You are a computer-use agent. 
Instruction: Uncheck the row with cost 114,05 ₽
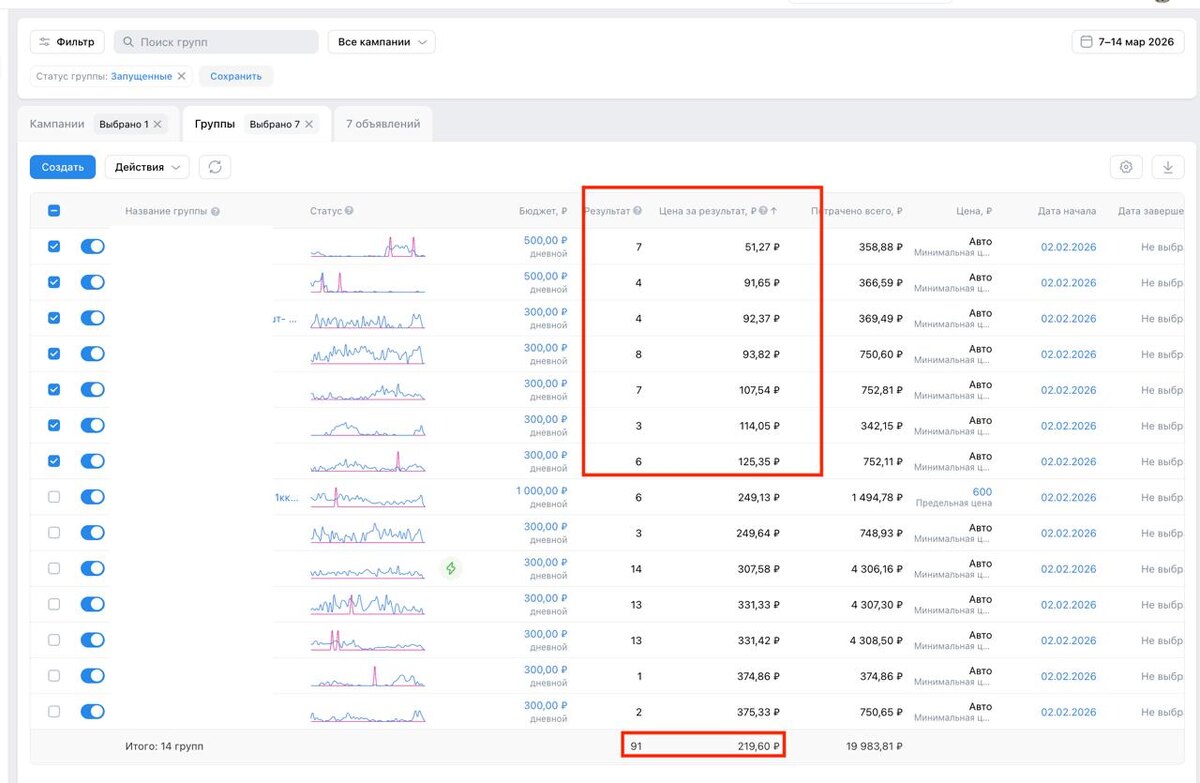coord(54,425)
